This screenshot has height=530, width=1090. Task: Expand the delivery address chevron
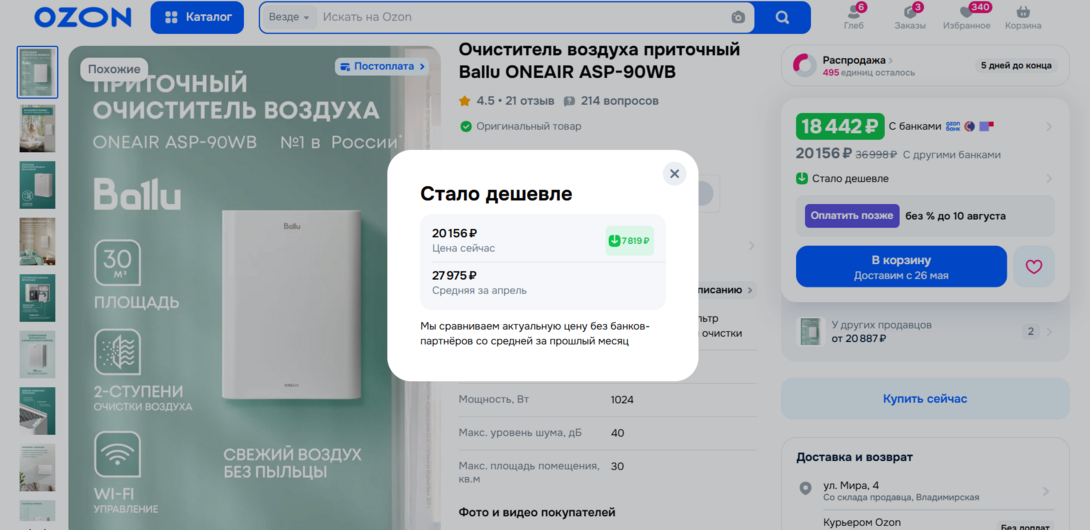click(1046, 491)
